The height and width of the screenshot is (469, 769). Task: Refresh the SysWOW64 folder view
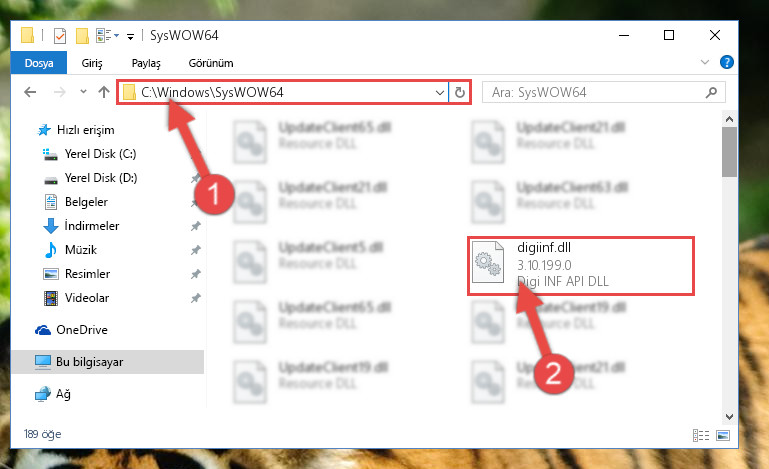click(x=460, y=92)
